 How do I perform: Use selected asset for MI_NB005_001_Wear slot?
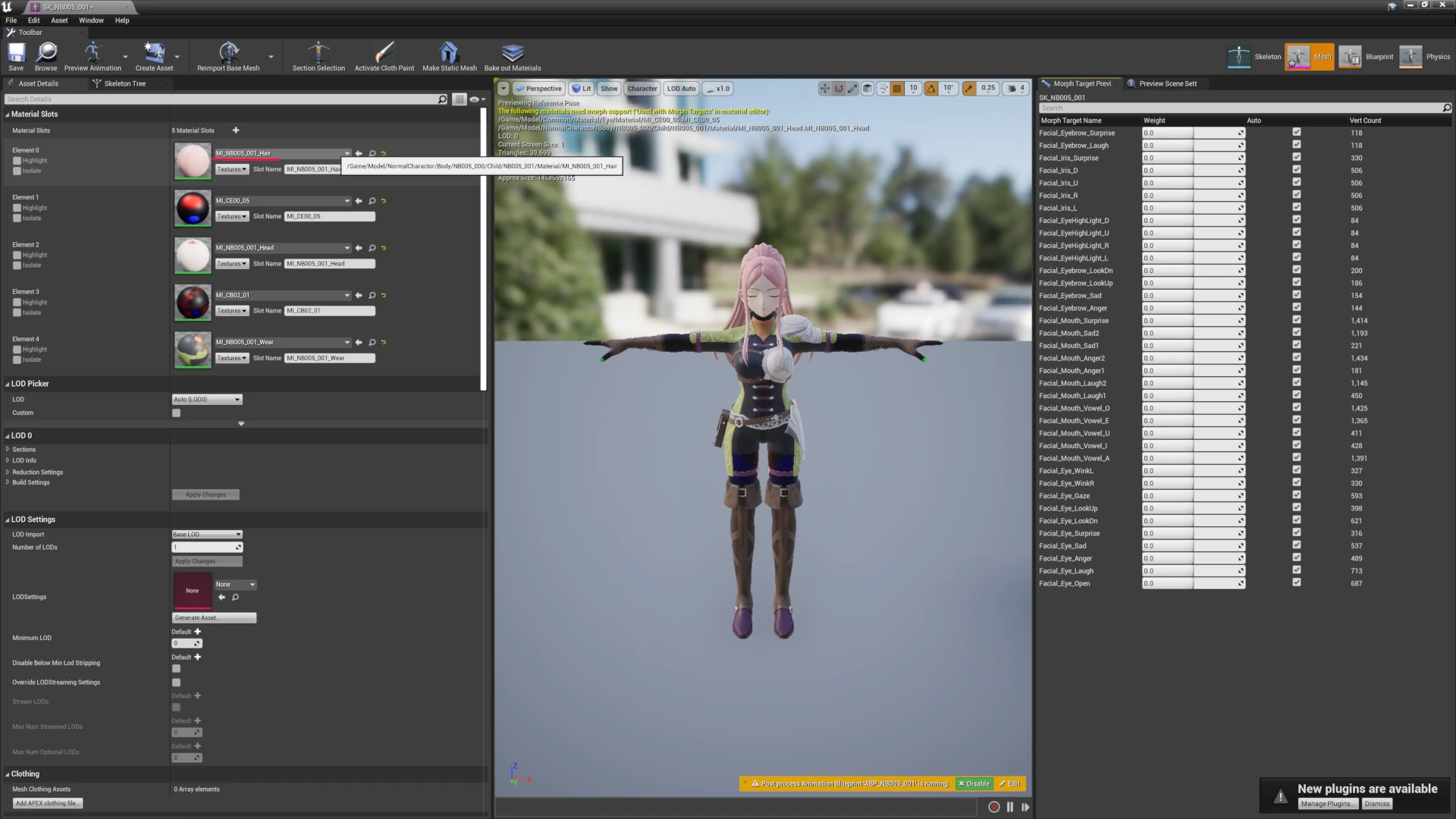tap(359, 342)
